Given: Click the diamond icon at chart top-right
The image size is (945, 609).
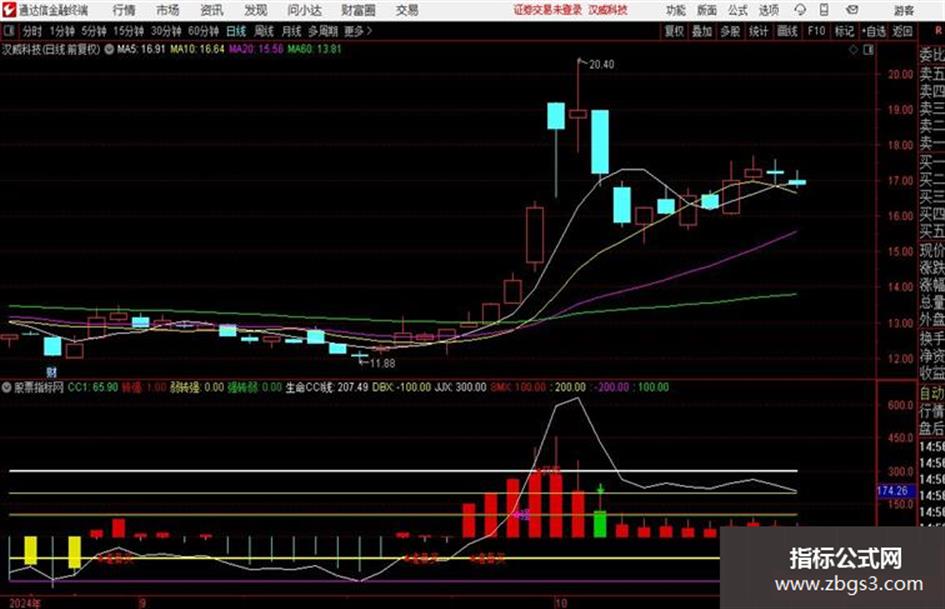Looking at the screenshot, I should point(853,50).
